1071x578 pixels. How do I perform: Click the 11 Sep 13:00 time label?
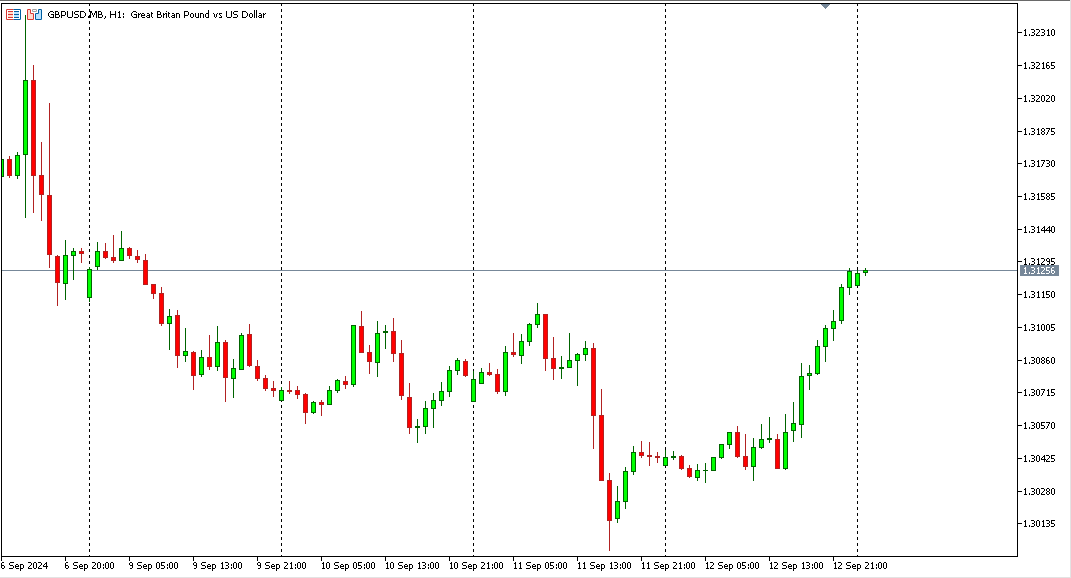click(x=604, y=566)
